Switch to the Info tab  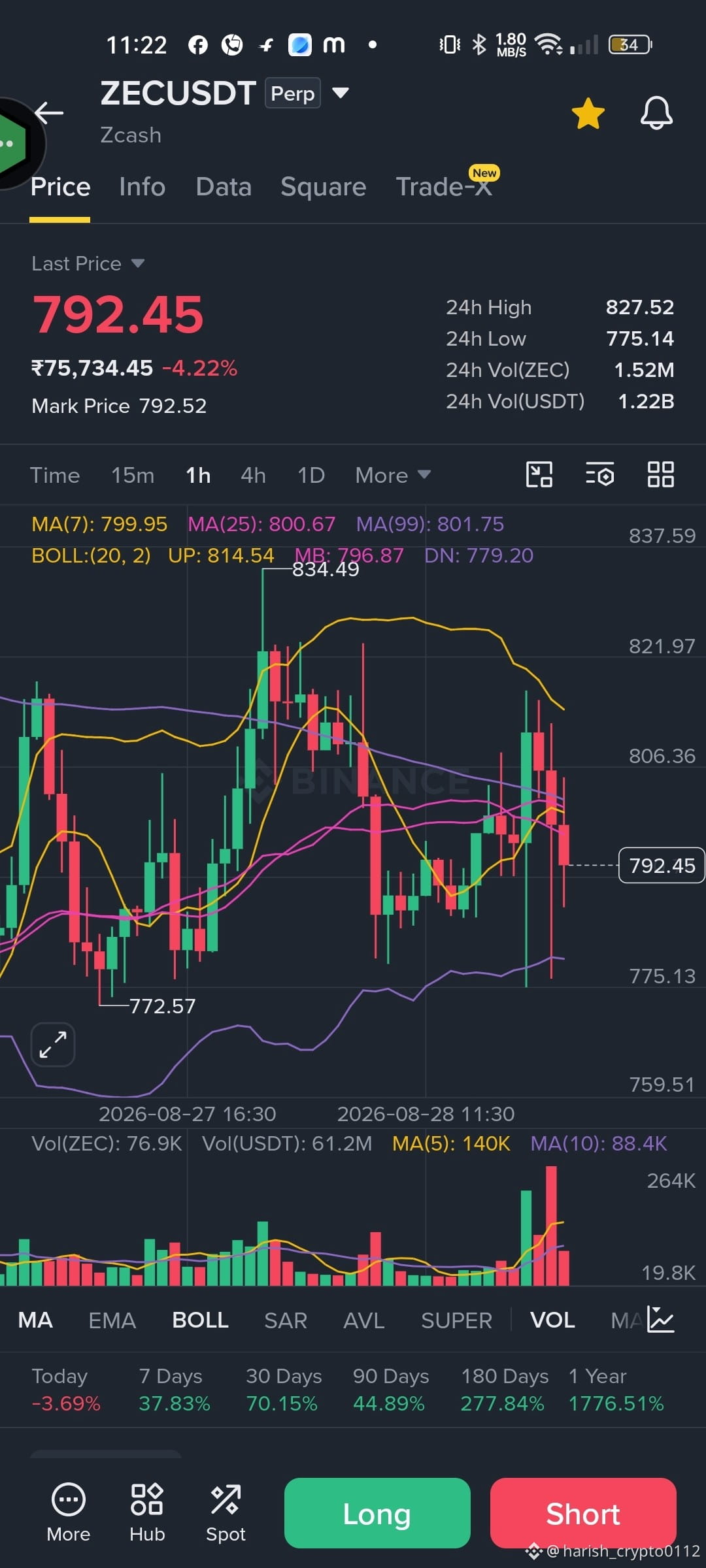(142, 187)
